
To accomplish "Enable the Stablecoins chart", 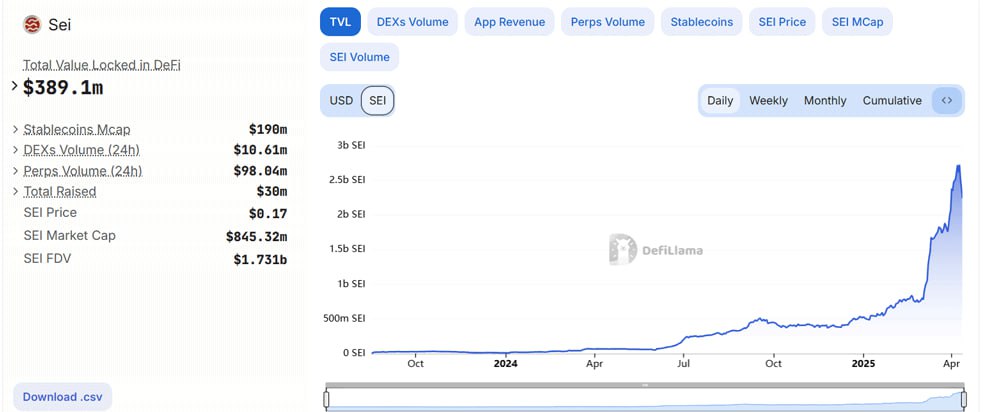I will 702,22.
